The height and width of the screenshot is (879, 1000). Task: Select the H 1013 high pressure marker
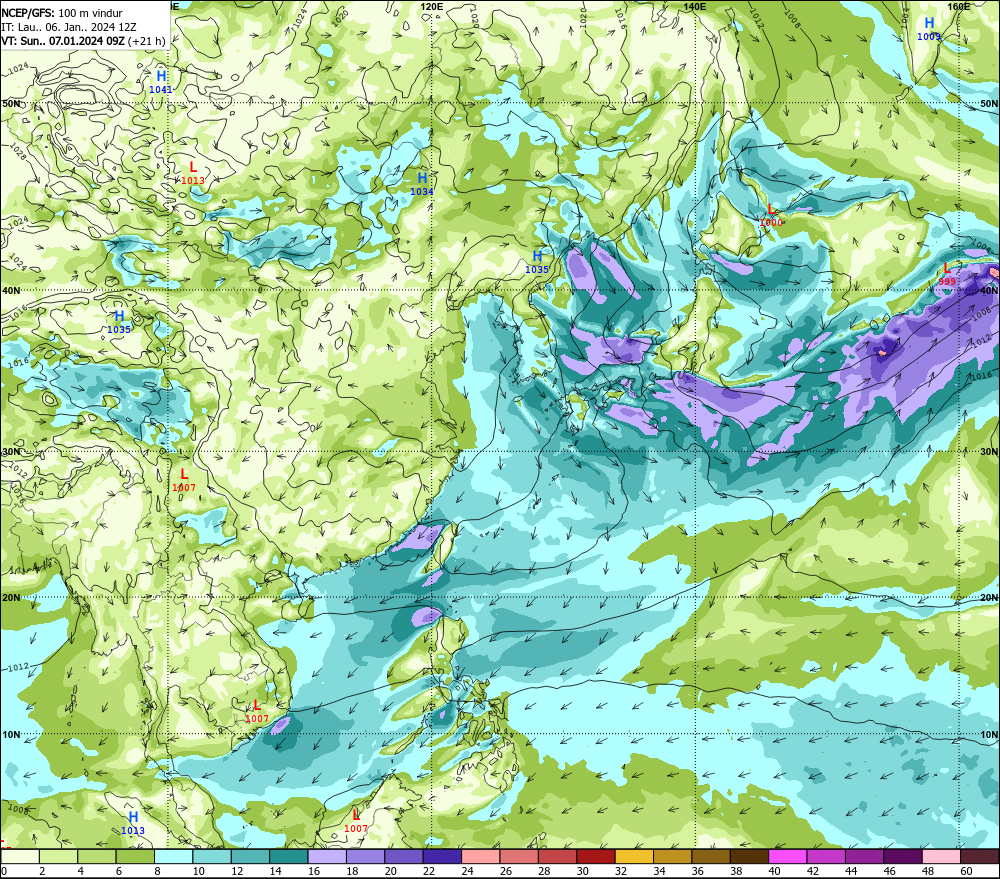133,823
